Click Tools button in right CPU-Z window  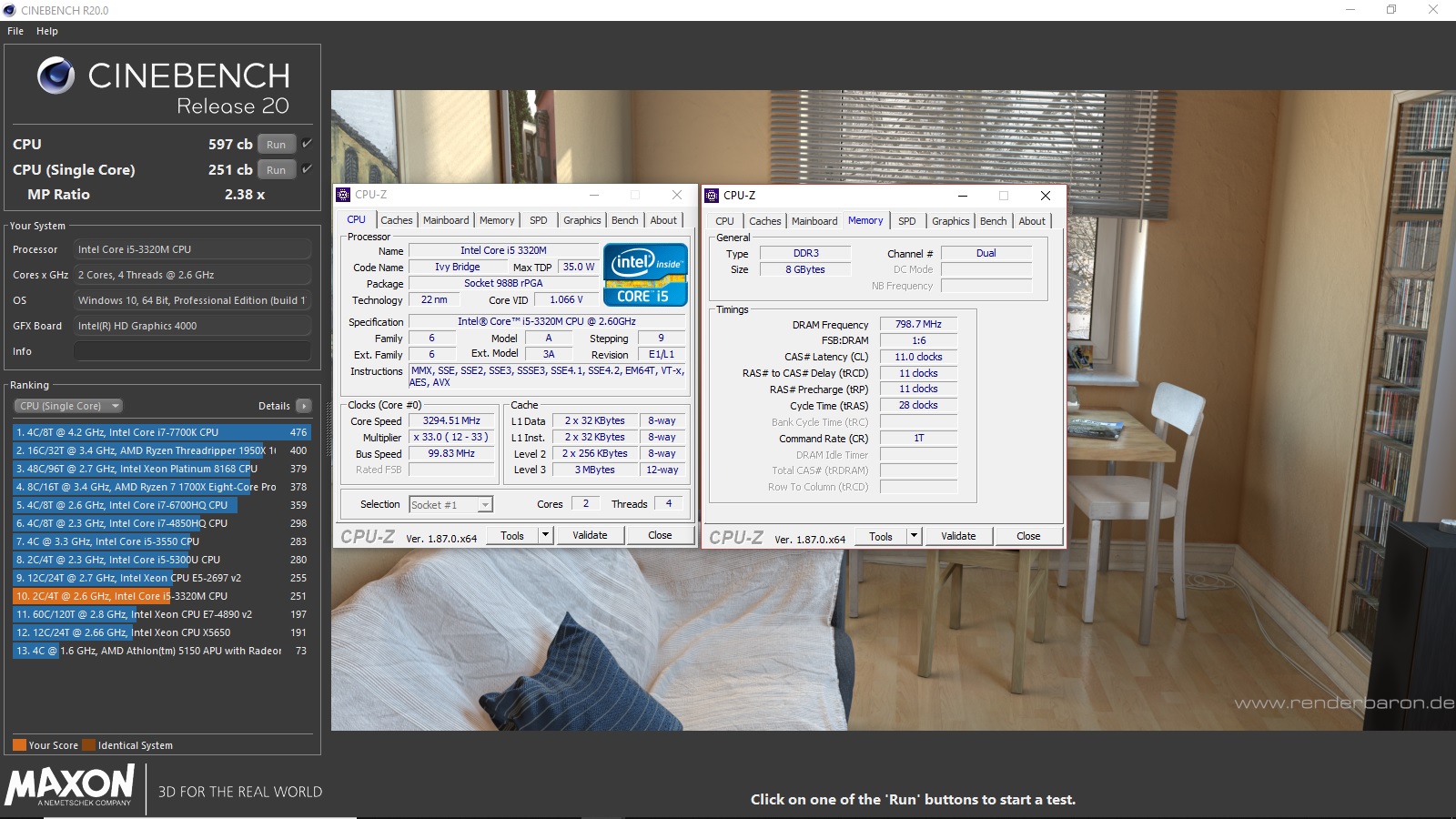click(881, 536)
